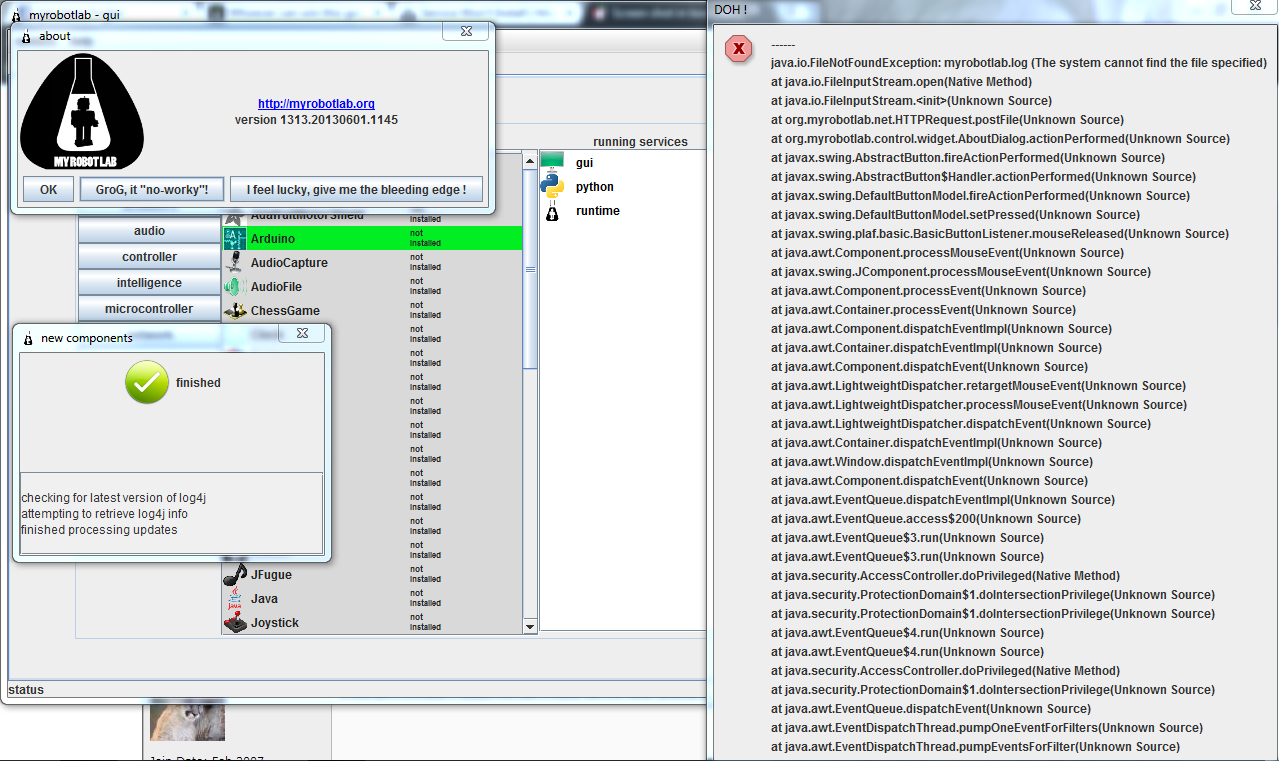Click the "running services" header
1279x761 pixels.
640,142
